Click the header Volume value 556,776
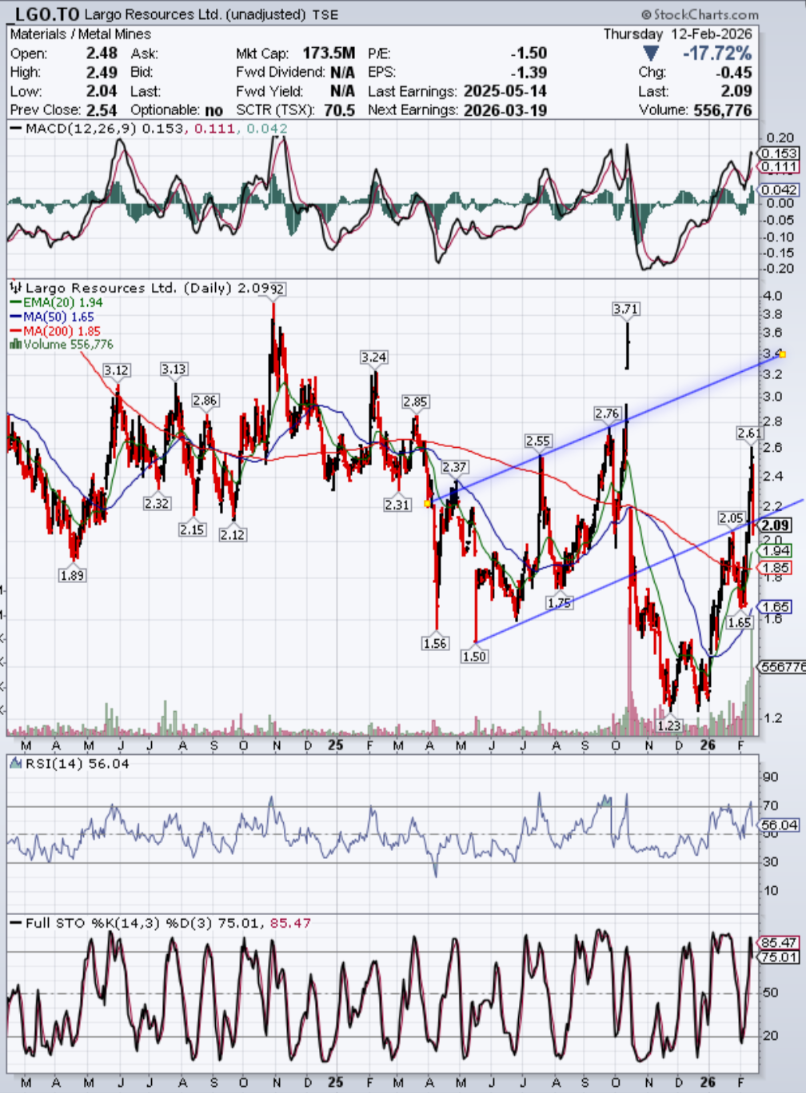 [x=723, y=110]
